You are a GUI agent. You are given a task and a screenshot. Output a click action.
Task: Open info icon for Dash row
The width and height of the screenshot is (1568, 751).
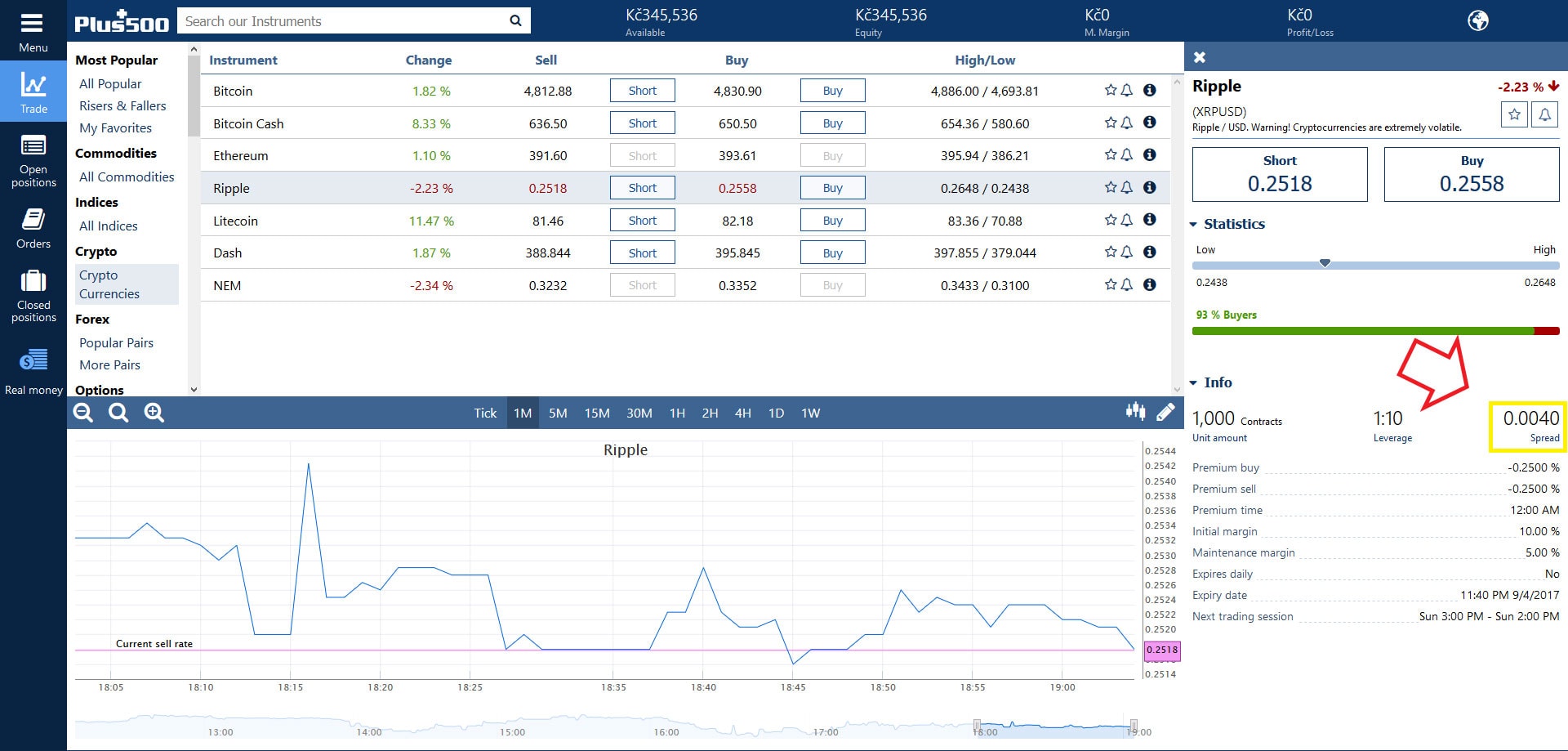(1149, 252)
